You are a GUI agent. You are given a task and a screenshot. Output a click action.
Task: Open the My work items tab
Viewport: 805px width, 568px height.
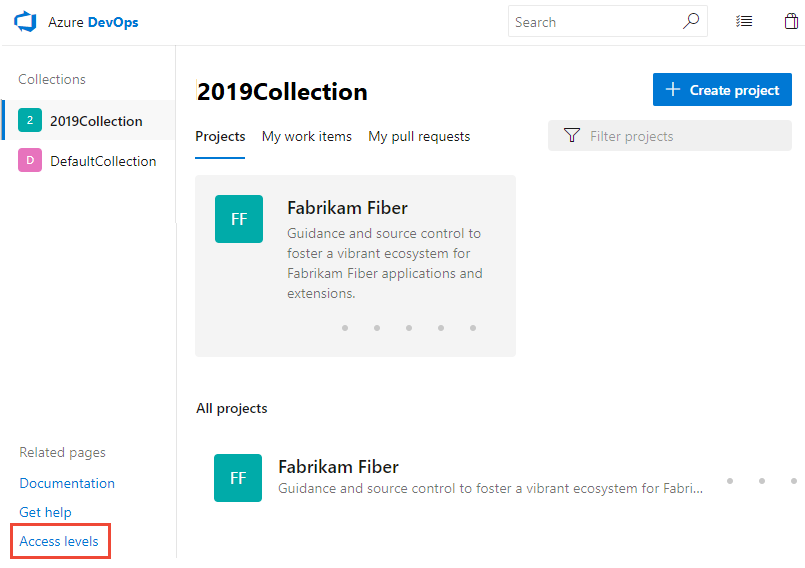(306, 136)
